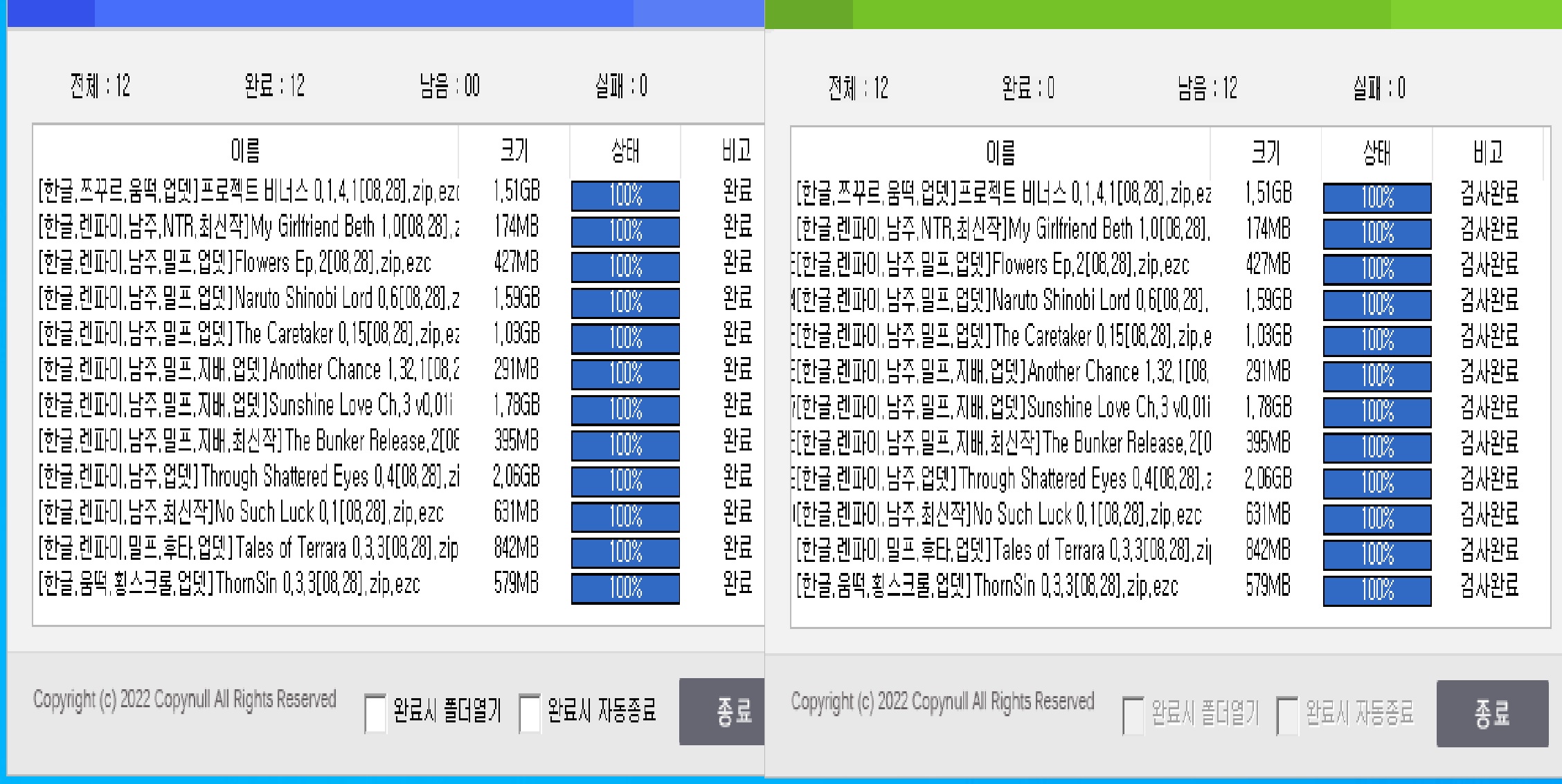Click The Caretaker progress bar in blue window
The image size is (1562, 784).
625,338
